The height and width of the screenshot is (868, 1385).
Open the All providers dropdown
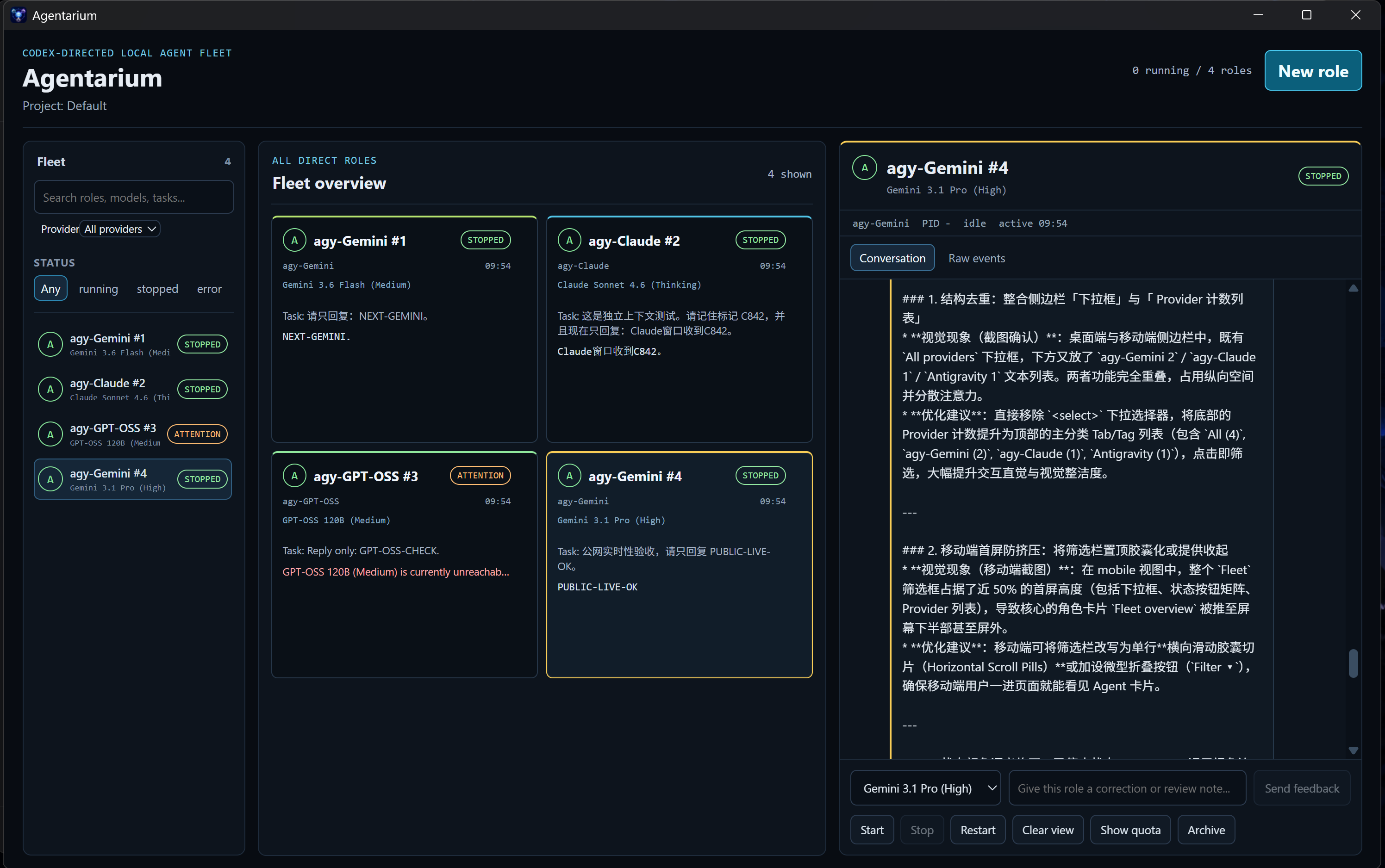point(119,229)
